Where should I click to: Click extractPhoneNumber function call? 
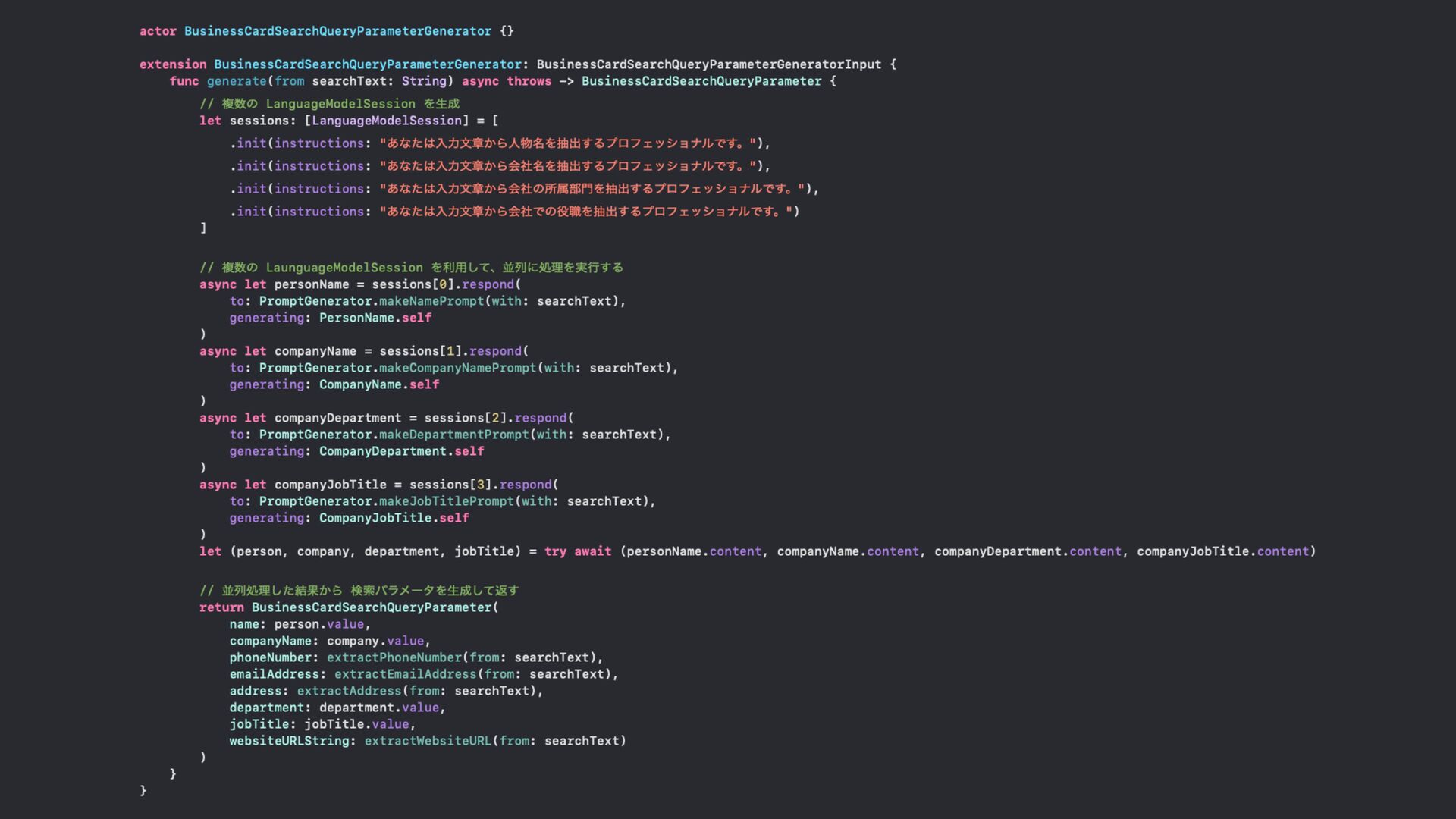394,657
